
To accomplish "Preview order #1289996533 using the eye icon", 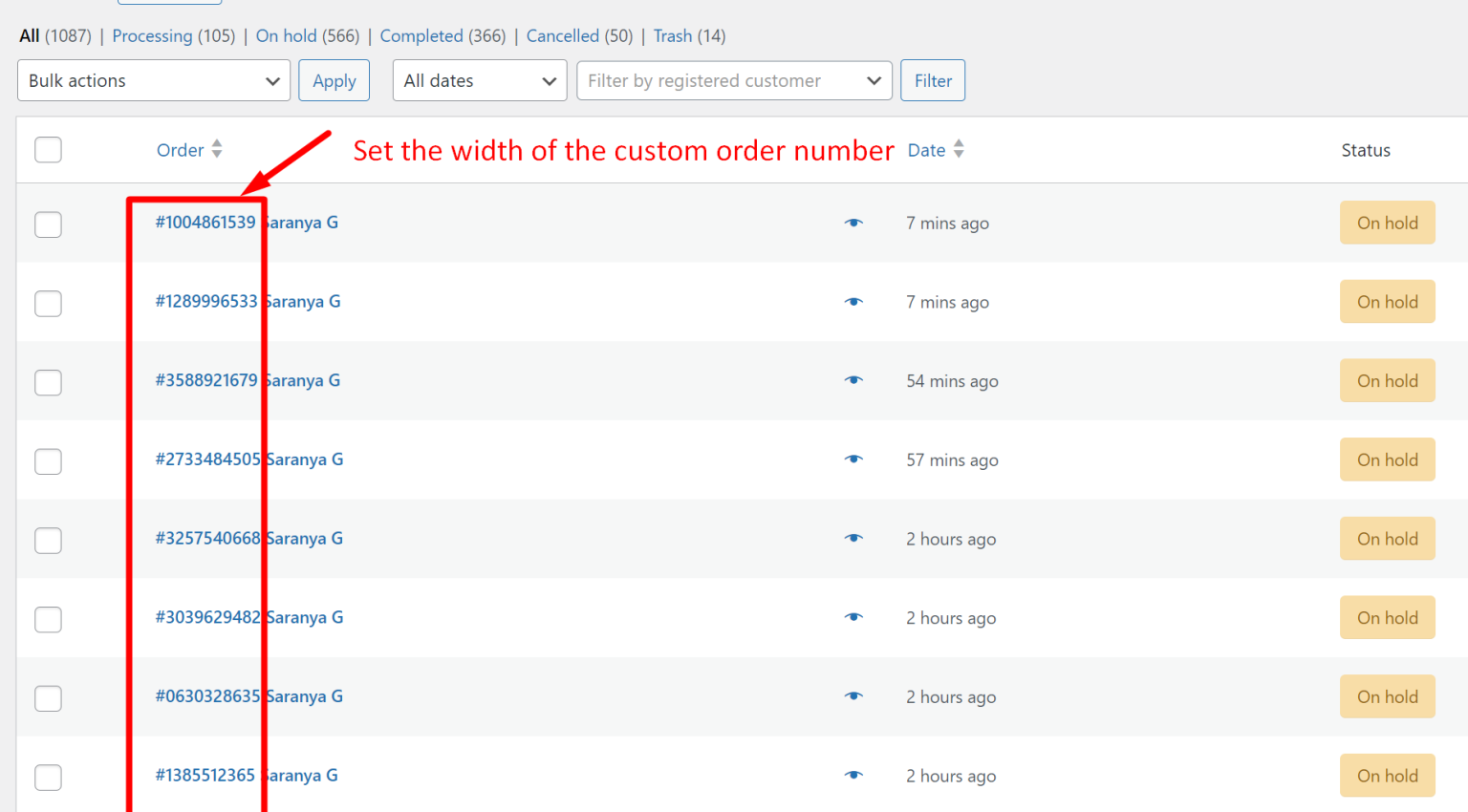I will tap(853, 301).
